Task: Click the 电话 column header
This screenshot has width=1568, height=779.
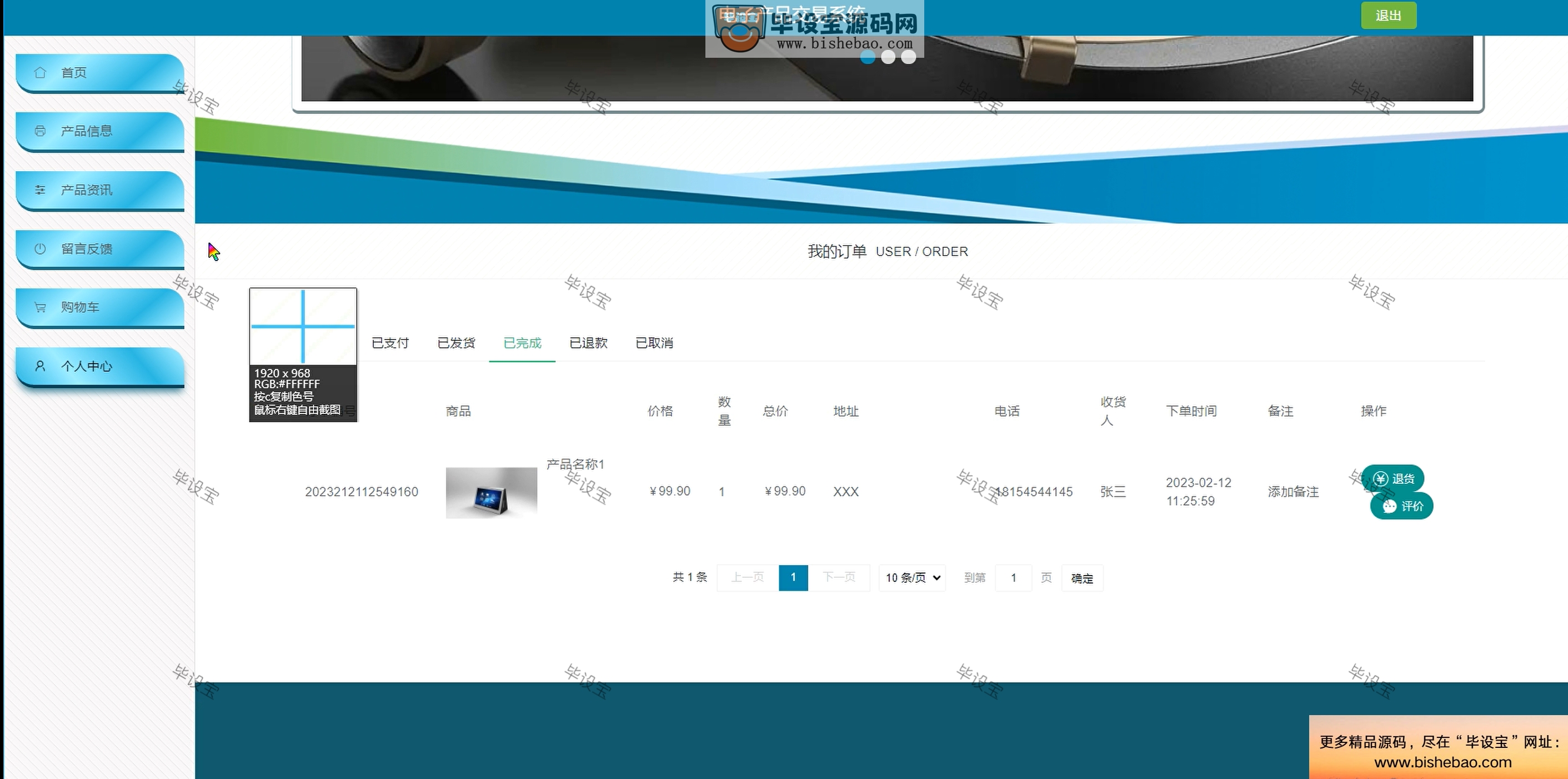Action: pyautogui.click(x=1007, y=411)
